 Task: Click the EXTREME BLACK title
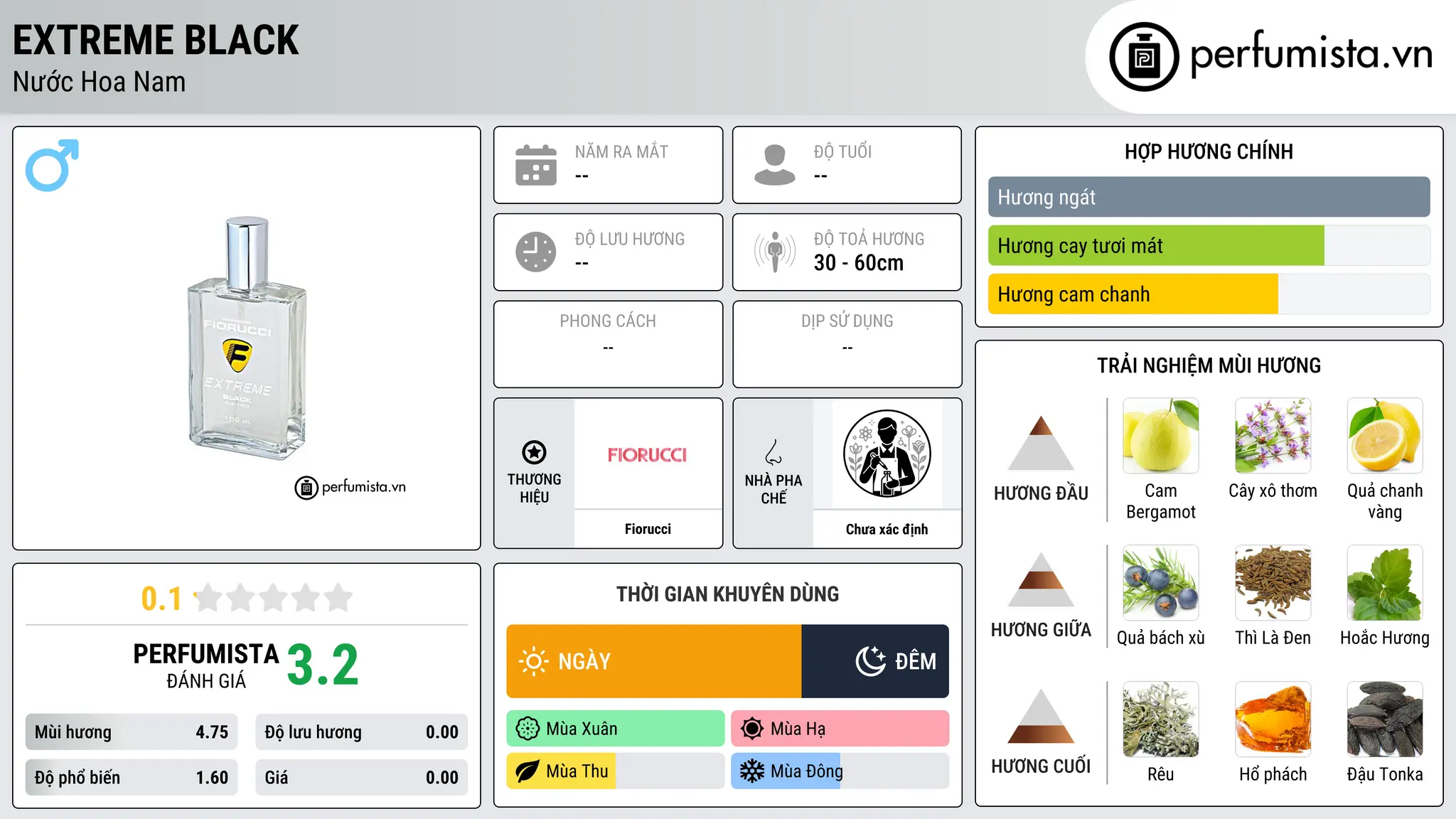pos(156,40)
